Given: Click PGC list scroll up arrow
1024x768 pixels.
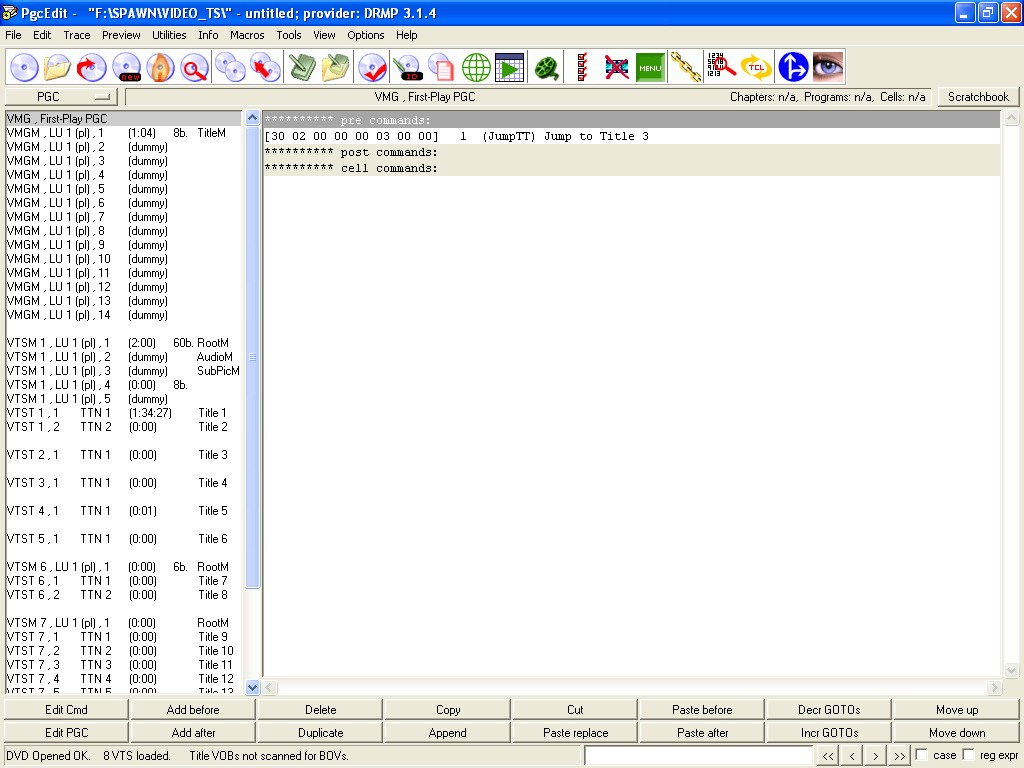Looking at the screenshot, I should pyautogui.click(x=252, y=118).
